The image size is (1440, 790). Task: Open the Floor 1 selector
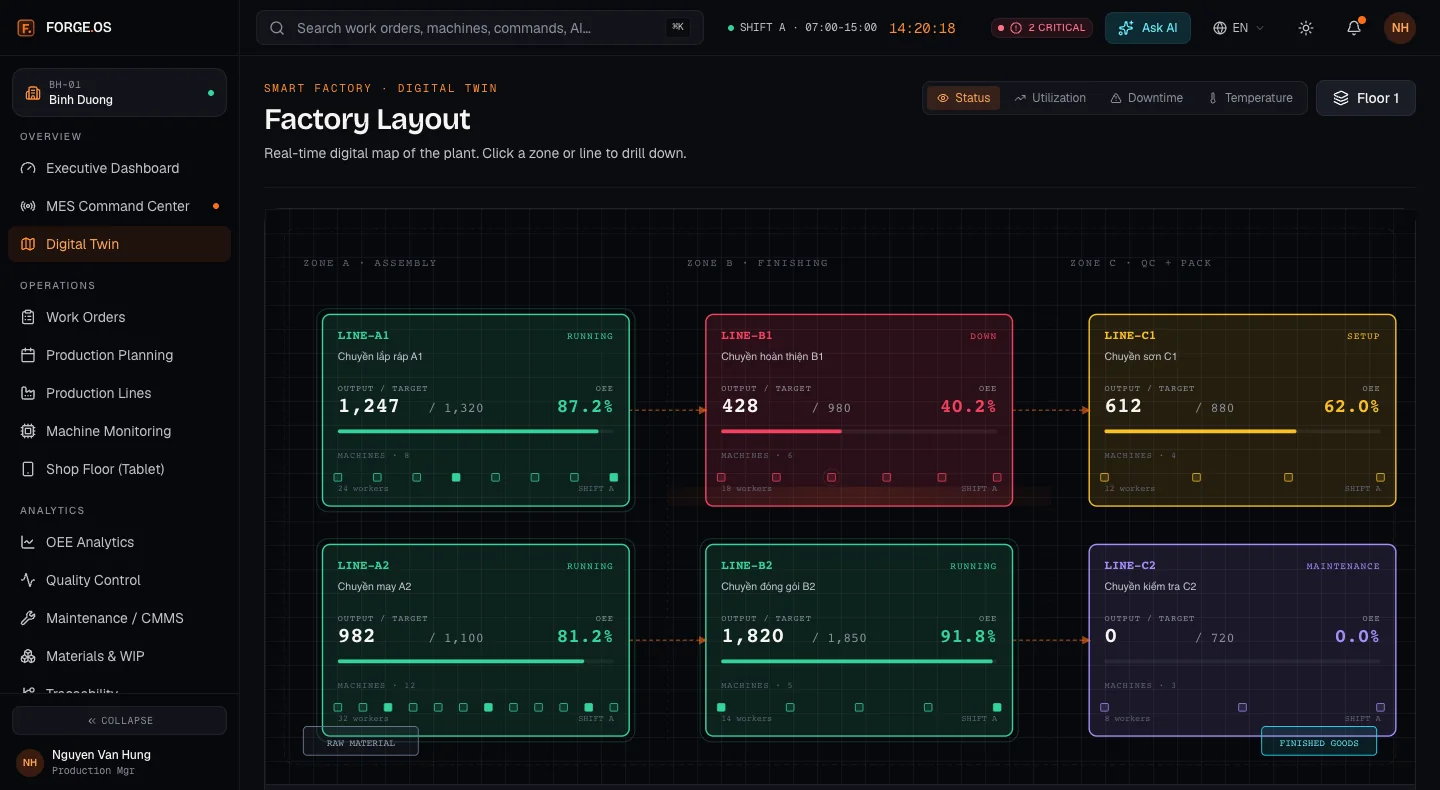coord(1366,98)
